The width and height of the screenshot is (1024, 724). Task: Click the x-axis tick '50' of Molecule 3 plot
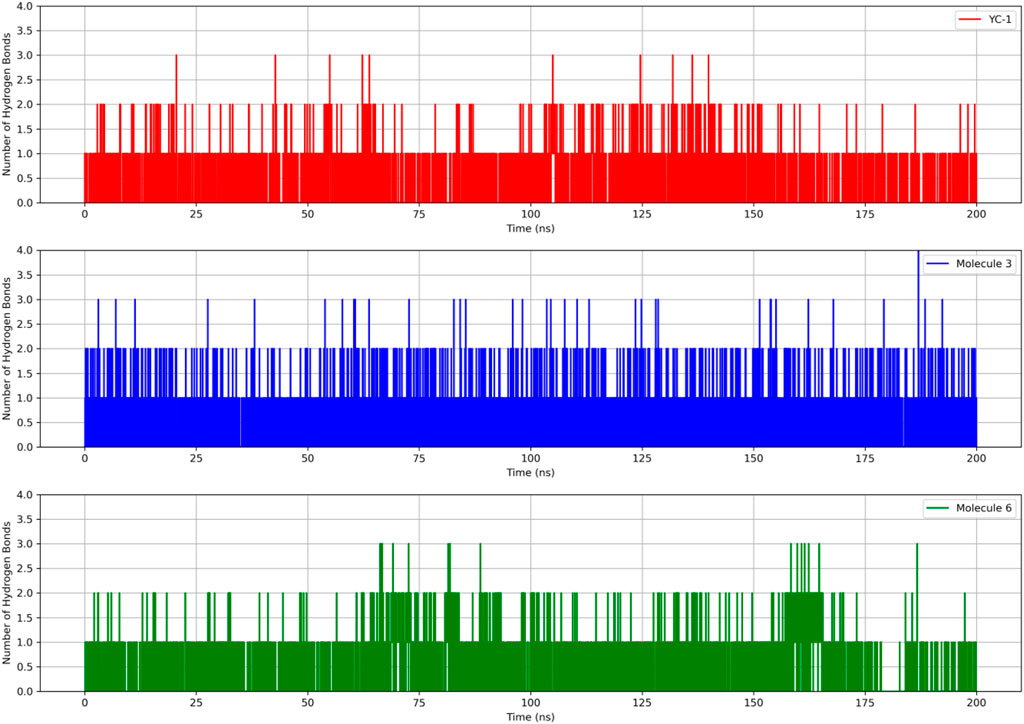(x=308, y=458)
